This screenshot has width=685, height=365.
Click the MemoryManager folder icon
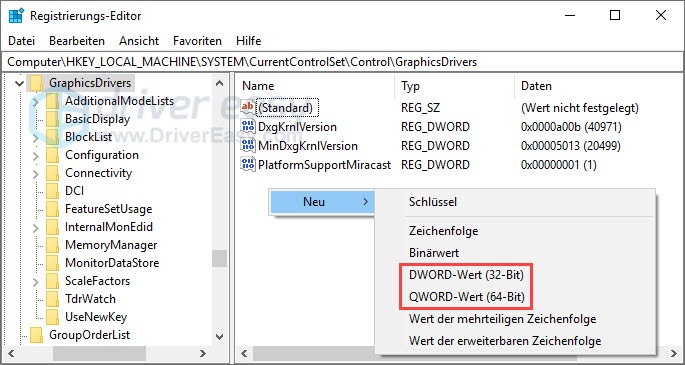click(x=52, y=245)
